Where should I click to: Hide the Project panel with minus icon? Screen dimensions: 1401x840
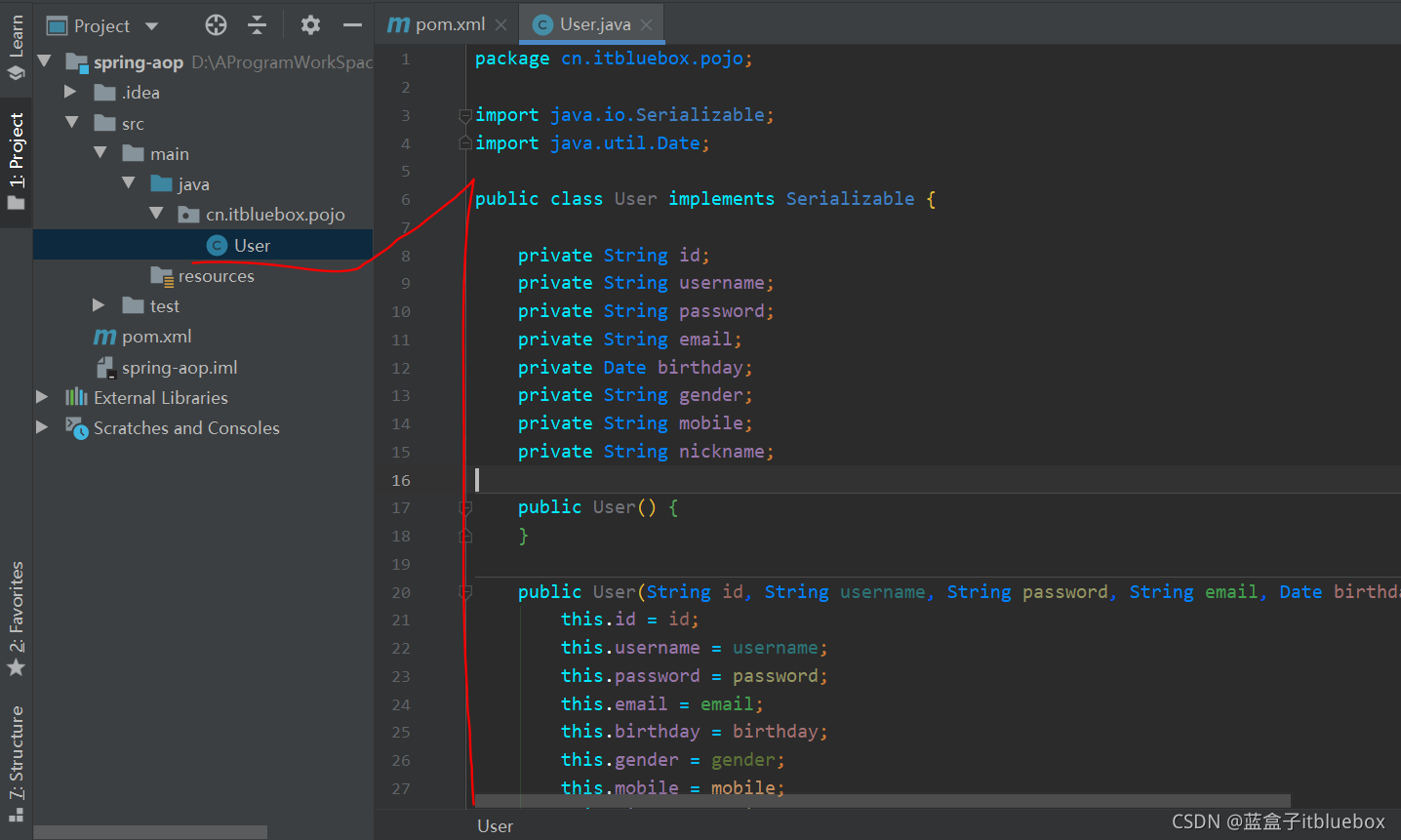click(352, 25)
